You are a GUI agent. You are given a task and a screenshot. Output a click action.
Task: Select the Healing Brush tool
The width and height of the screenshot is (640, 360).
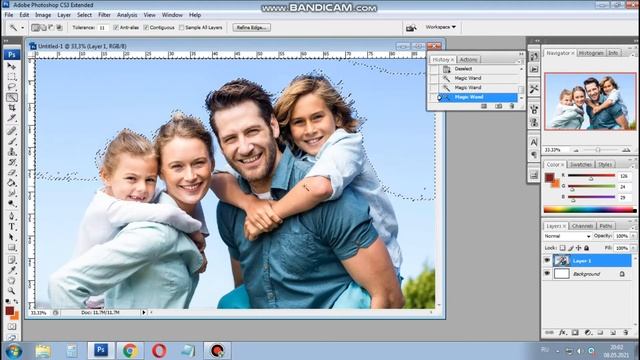12,131
